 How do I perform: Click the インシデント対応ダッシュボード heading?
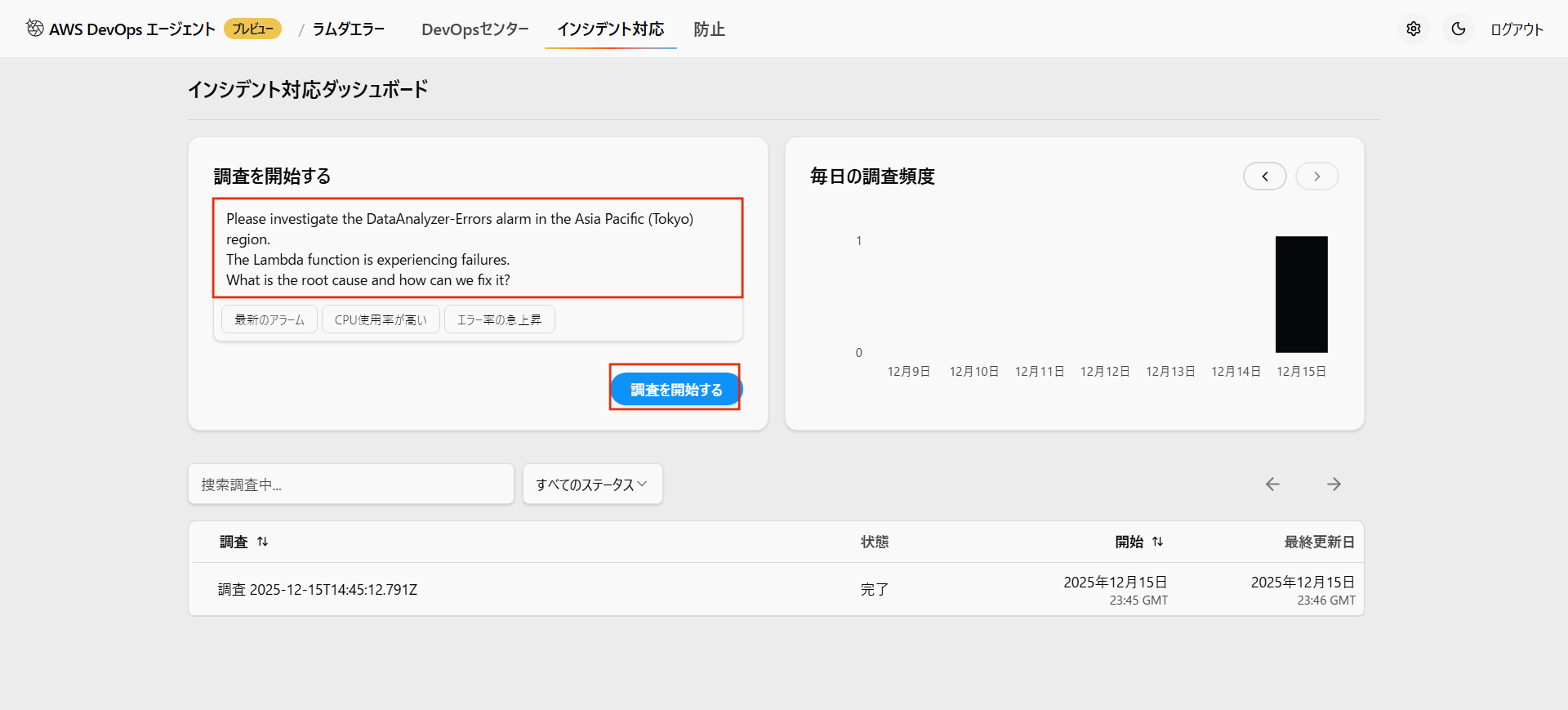pyautogui.click(x=308, y=89)
